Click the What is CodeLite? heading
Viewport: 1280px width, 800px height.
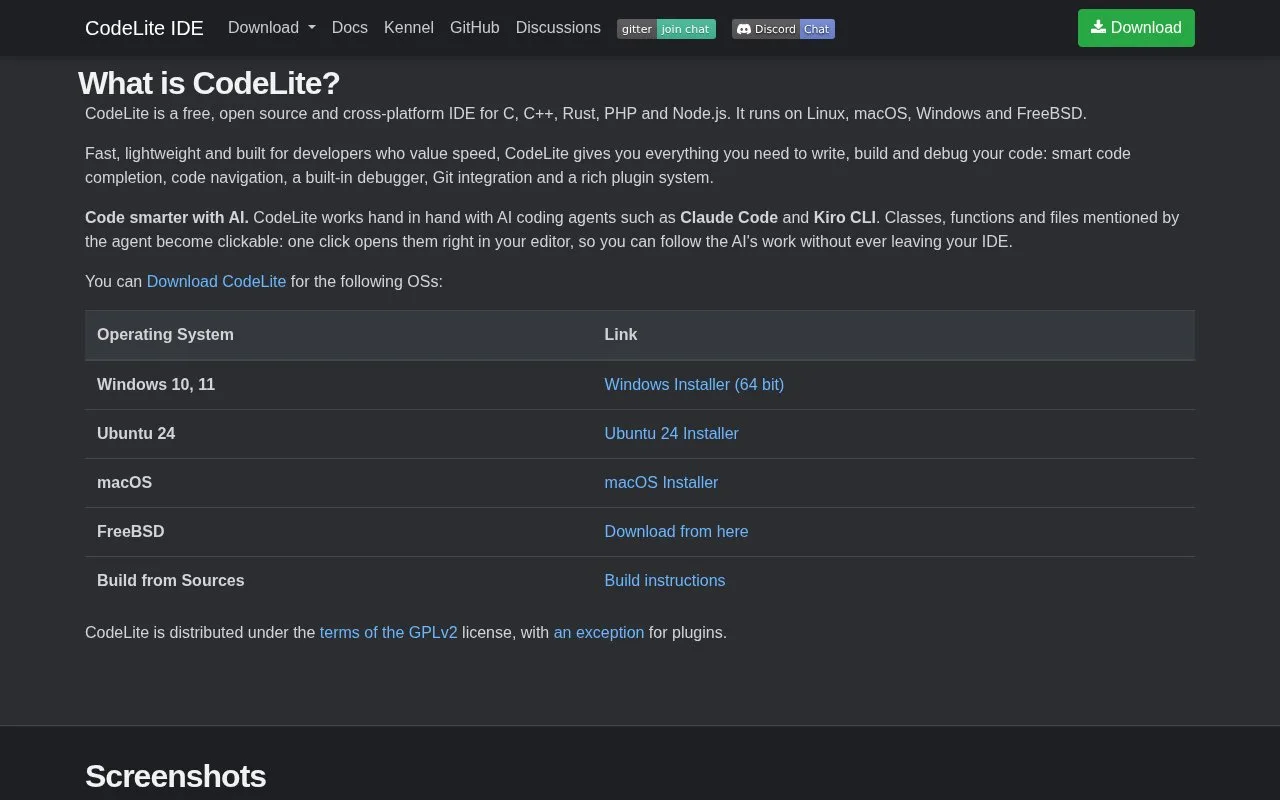[209, 83]
